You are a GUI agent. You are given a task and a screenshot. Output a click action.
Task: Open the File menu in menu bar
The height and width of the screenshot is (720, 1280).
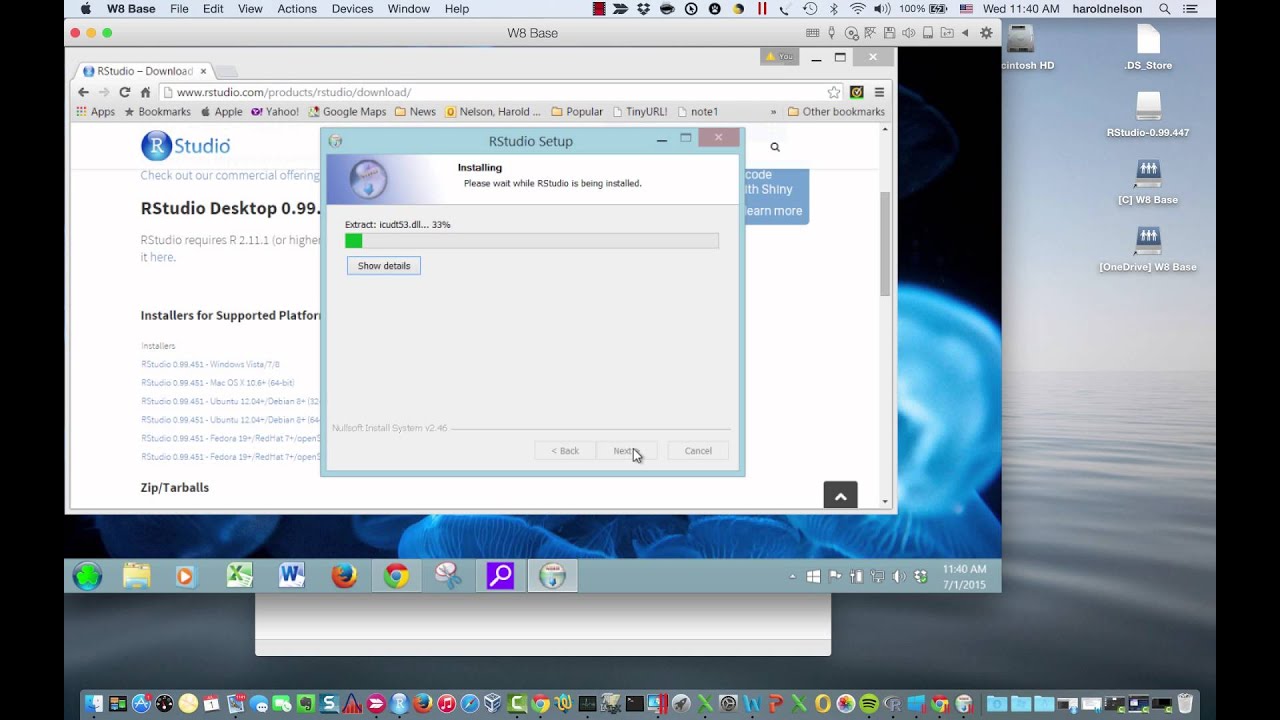[179, 9]
